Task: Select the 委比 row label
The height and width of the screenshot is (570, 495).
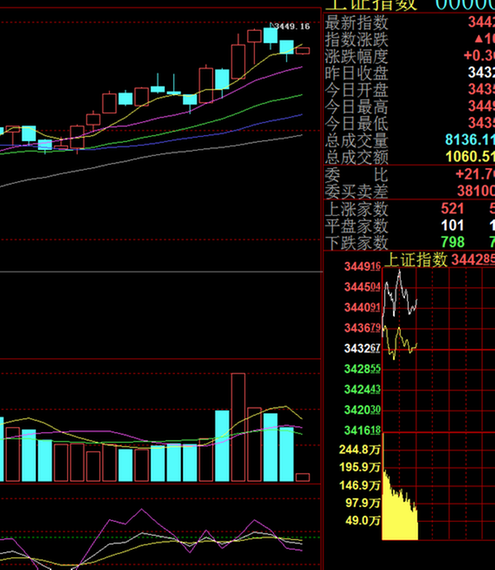Action: coord(357,175)
